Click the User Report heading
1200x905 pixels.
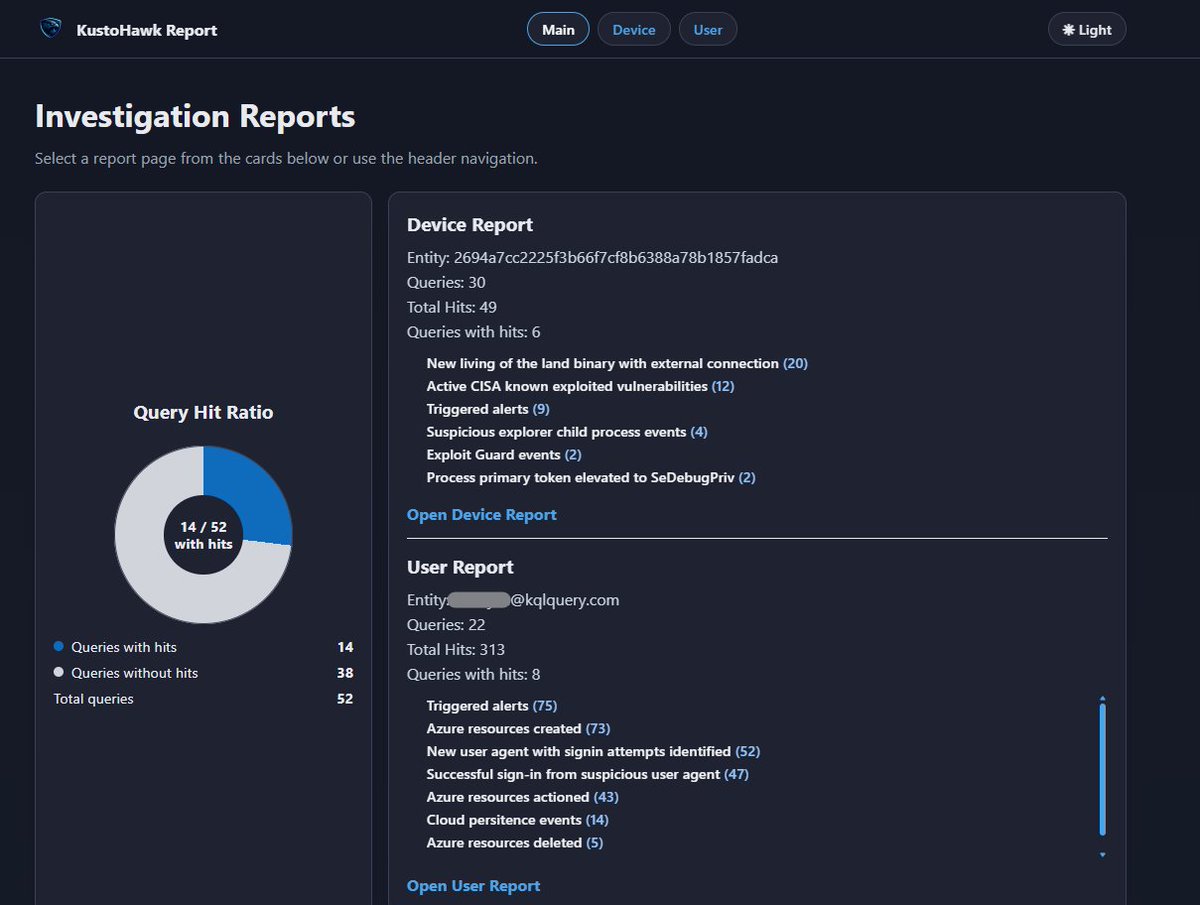pos(460,567)
